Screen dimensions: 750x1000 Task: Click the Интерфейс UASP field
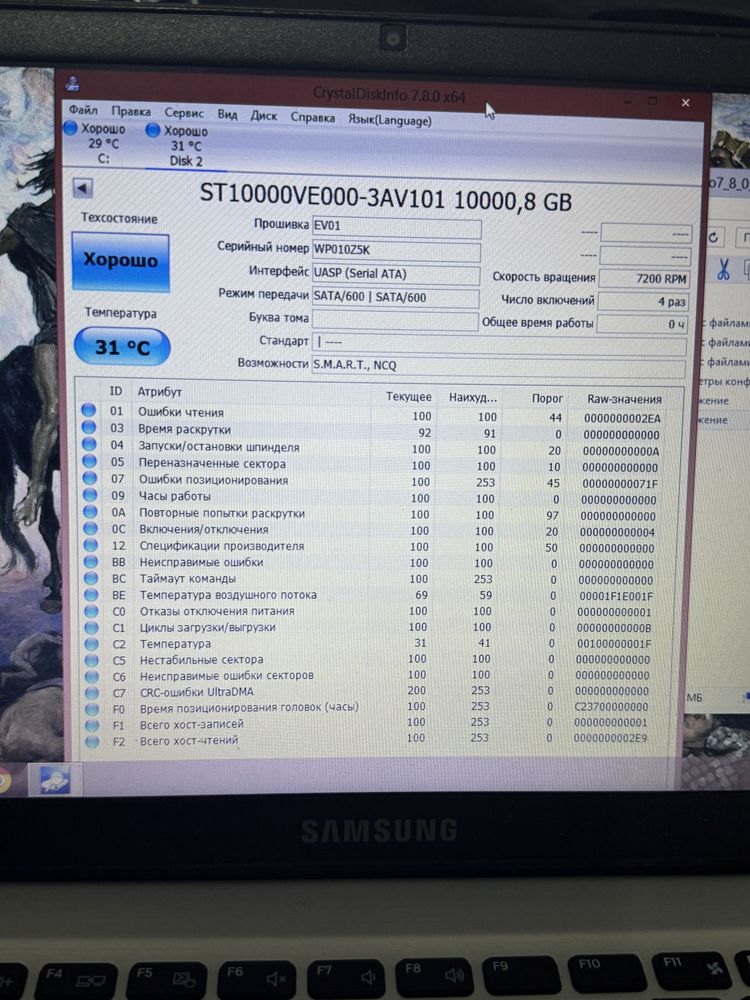[395, 274]
